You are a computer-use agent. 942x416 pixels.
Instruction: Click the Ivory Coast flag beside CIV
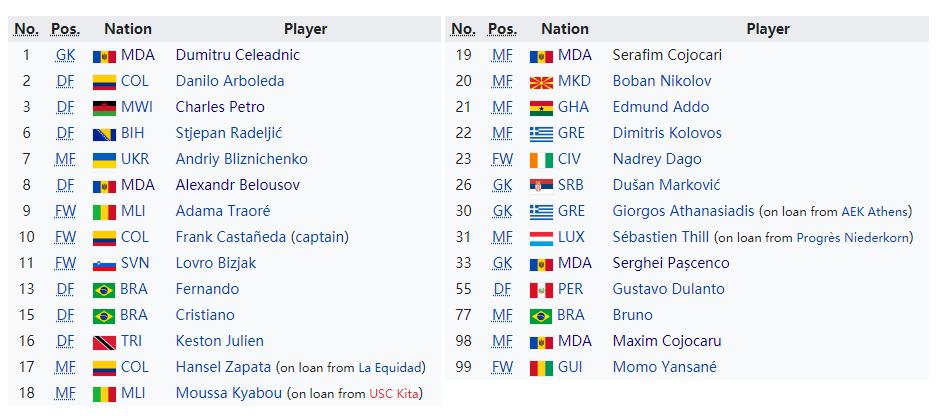[x=541, y=160]
